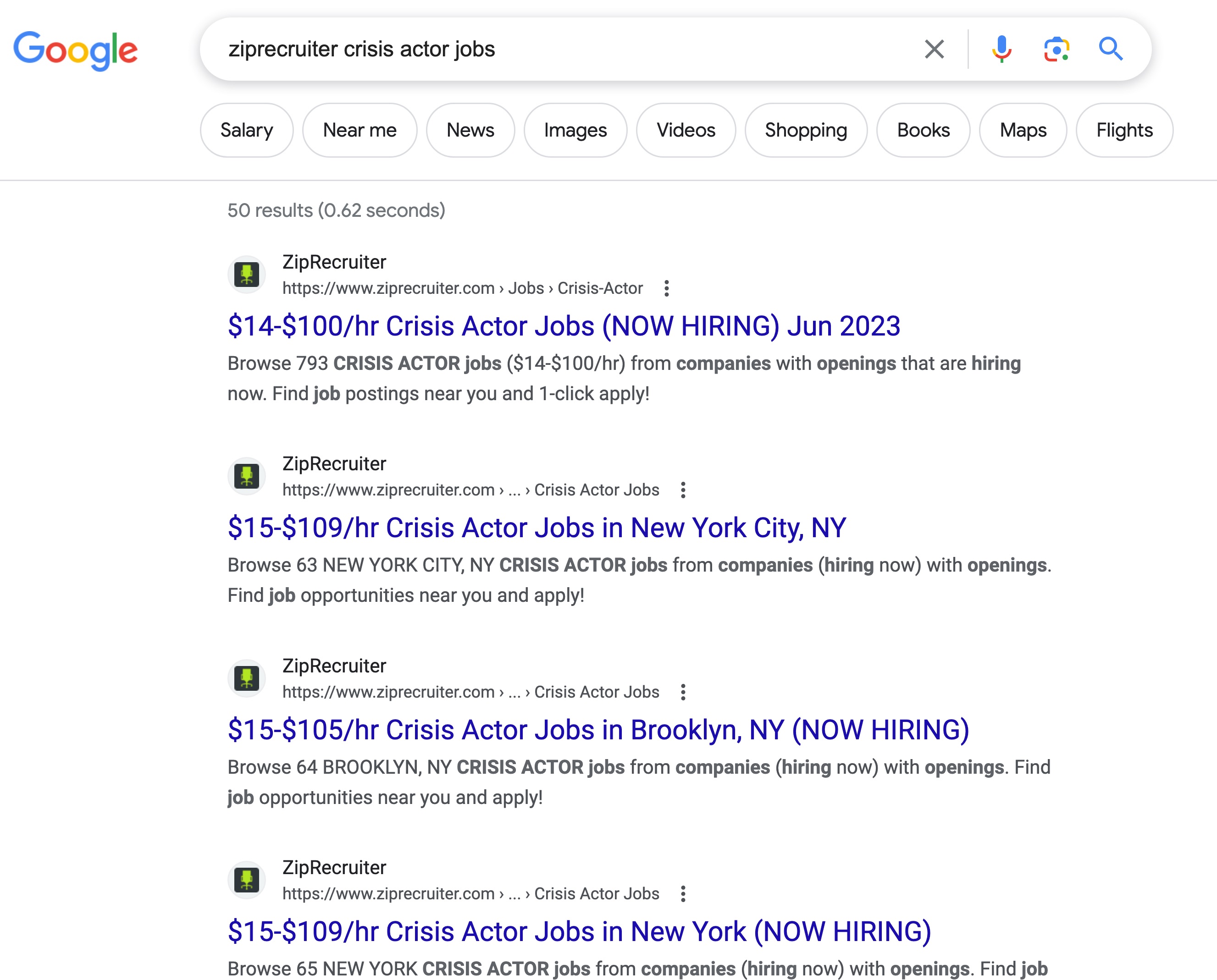Click snippet 'Browse 63 NEW YORK CITY, NY'

click(639, 580)
